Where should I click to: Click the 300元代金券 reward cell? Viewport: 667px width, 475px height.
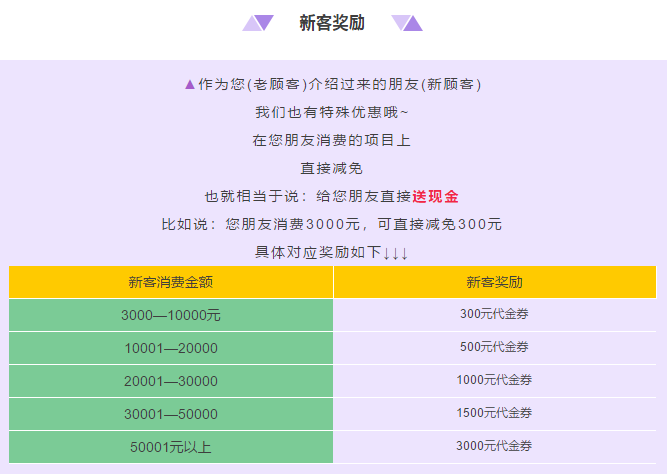click(x=494, y=315)
